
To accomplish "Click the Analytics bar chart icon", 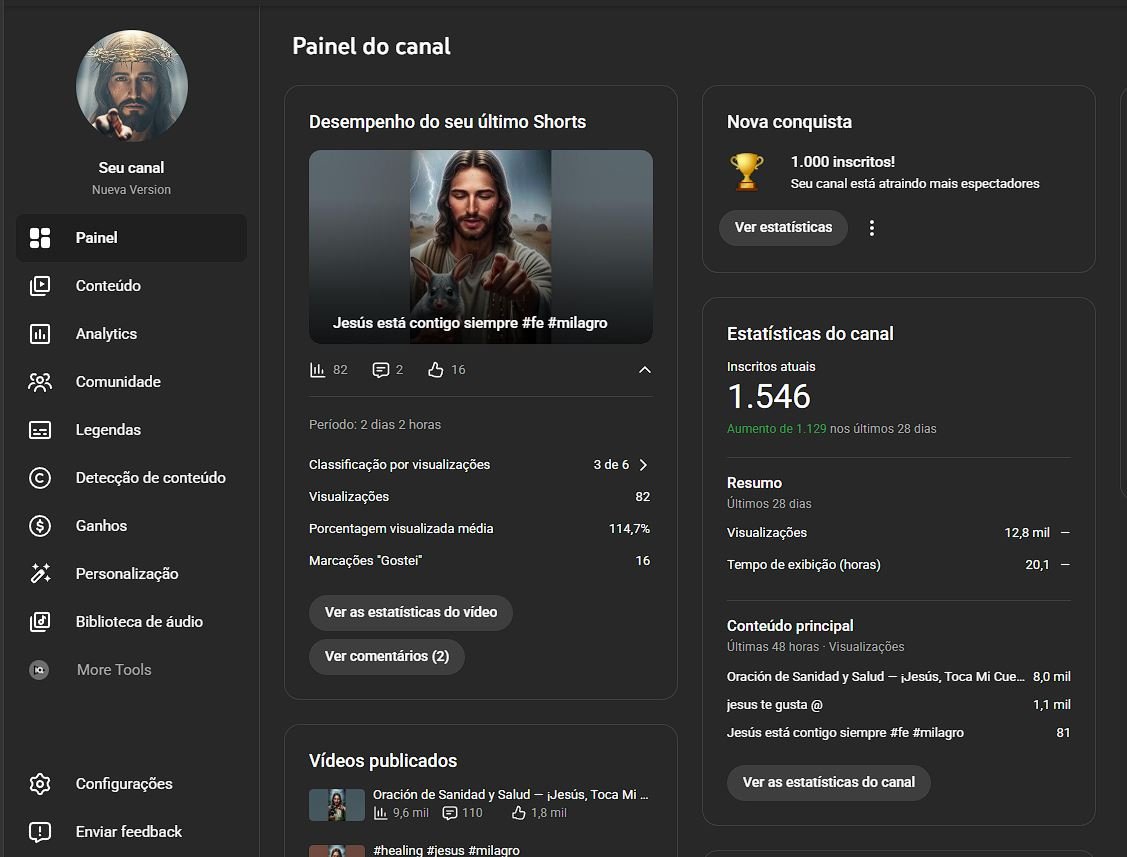I will (x=40, y=334).
